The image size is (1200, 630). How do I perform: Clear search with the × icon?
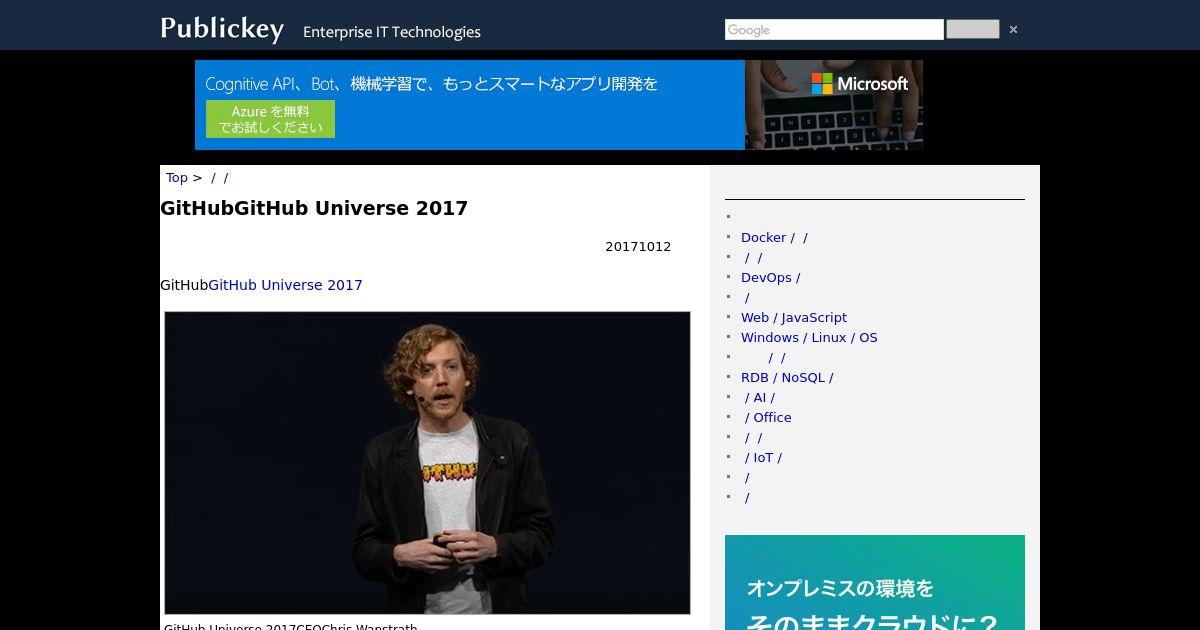tap(1013, 30)
